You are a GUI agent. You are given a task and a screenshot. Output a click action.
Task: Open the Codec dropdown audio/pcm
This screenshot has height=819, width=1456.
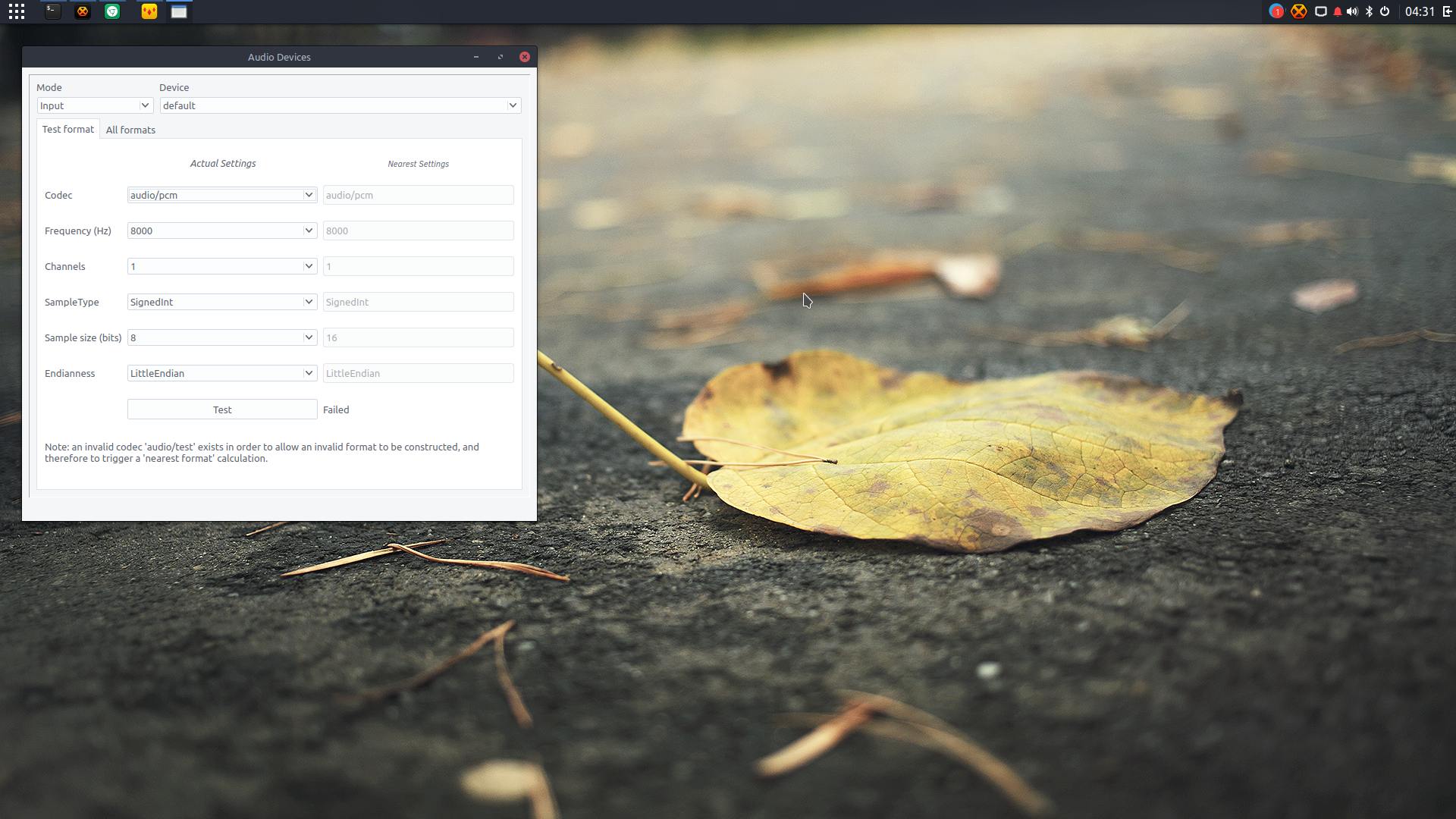tap(222, 195)
